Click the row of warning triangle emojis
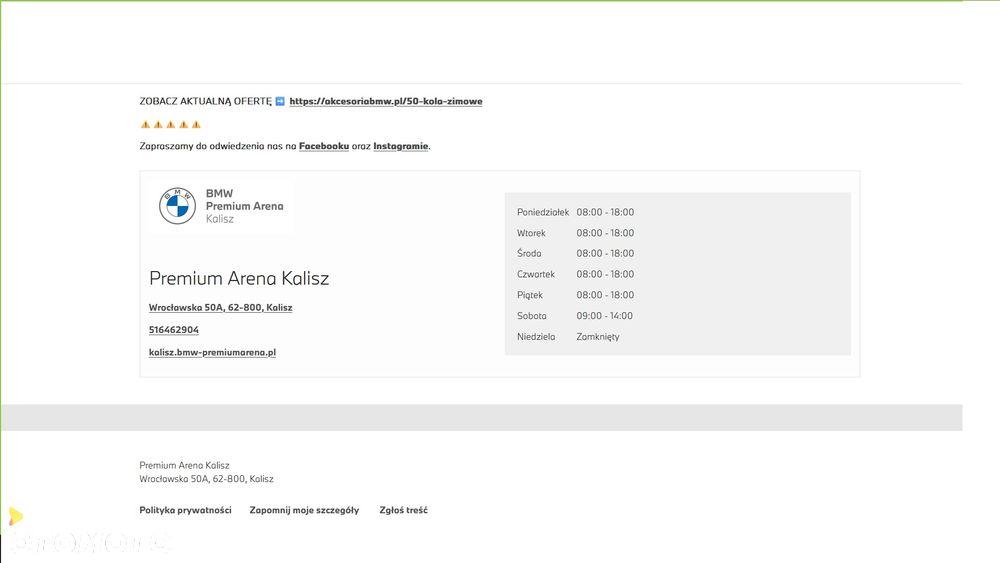This screenshot has width=1000, height=563. point(171,124)
